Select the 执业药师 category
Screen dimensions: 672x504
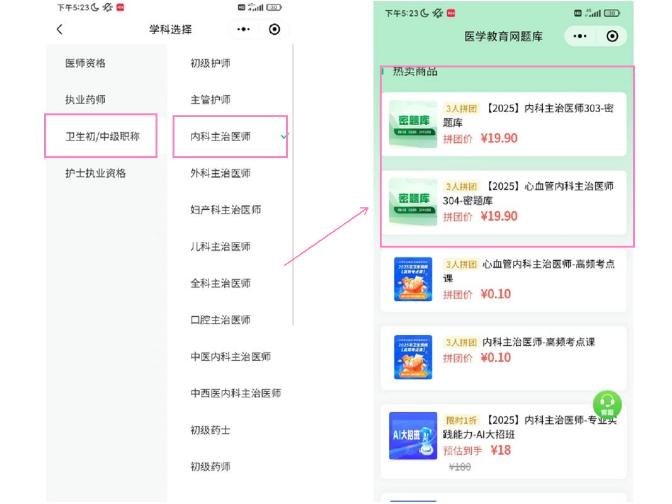tap(85, 100)
